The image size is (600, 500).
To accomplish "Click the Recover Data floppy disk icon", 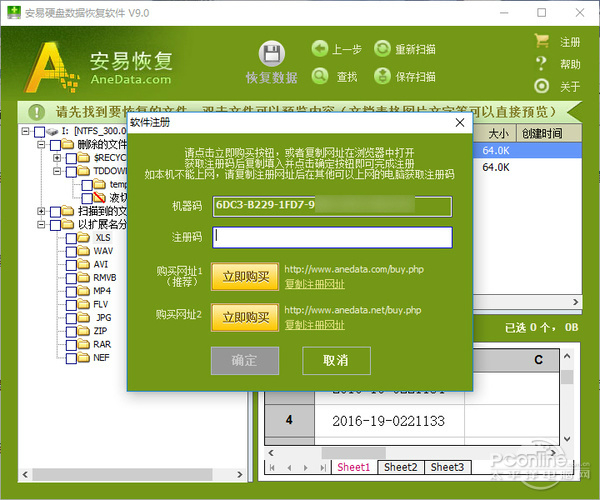I will [x=272, y=54].
